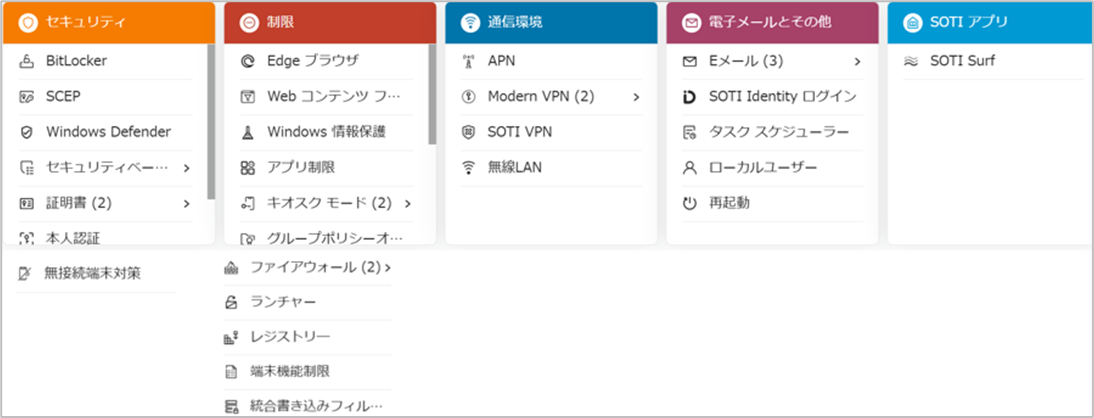Open the BitLocker profile label

77,61
